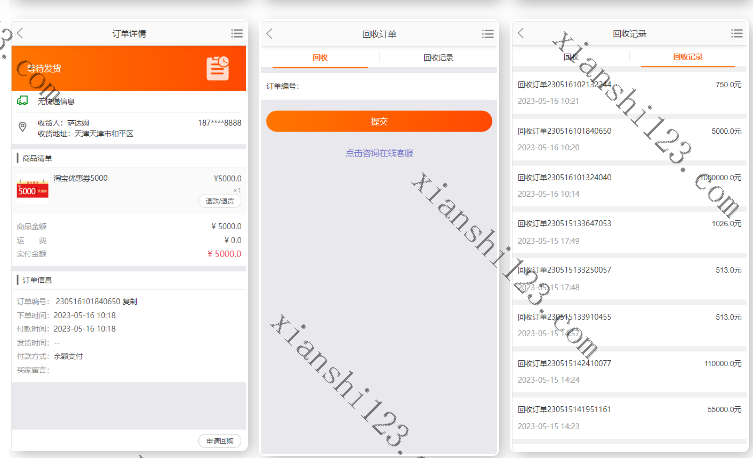
Task: Click the product name 淘宝优惠券5000
Action: click(x=81, y=178)
